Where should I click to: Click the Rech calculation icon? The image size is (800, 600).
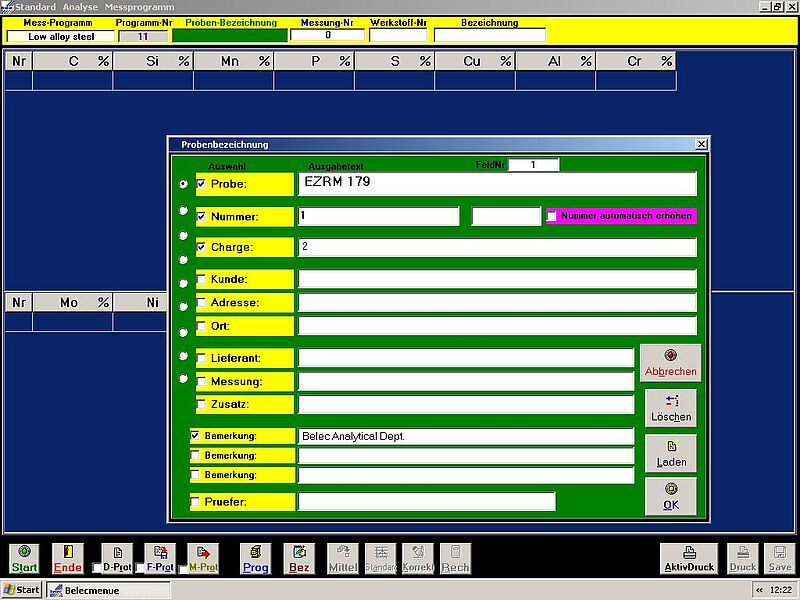[x=456, y=559]
